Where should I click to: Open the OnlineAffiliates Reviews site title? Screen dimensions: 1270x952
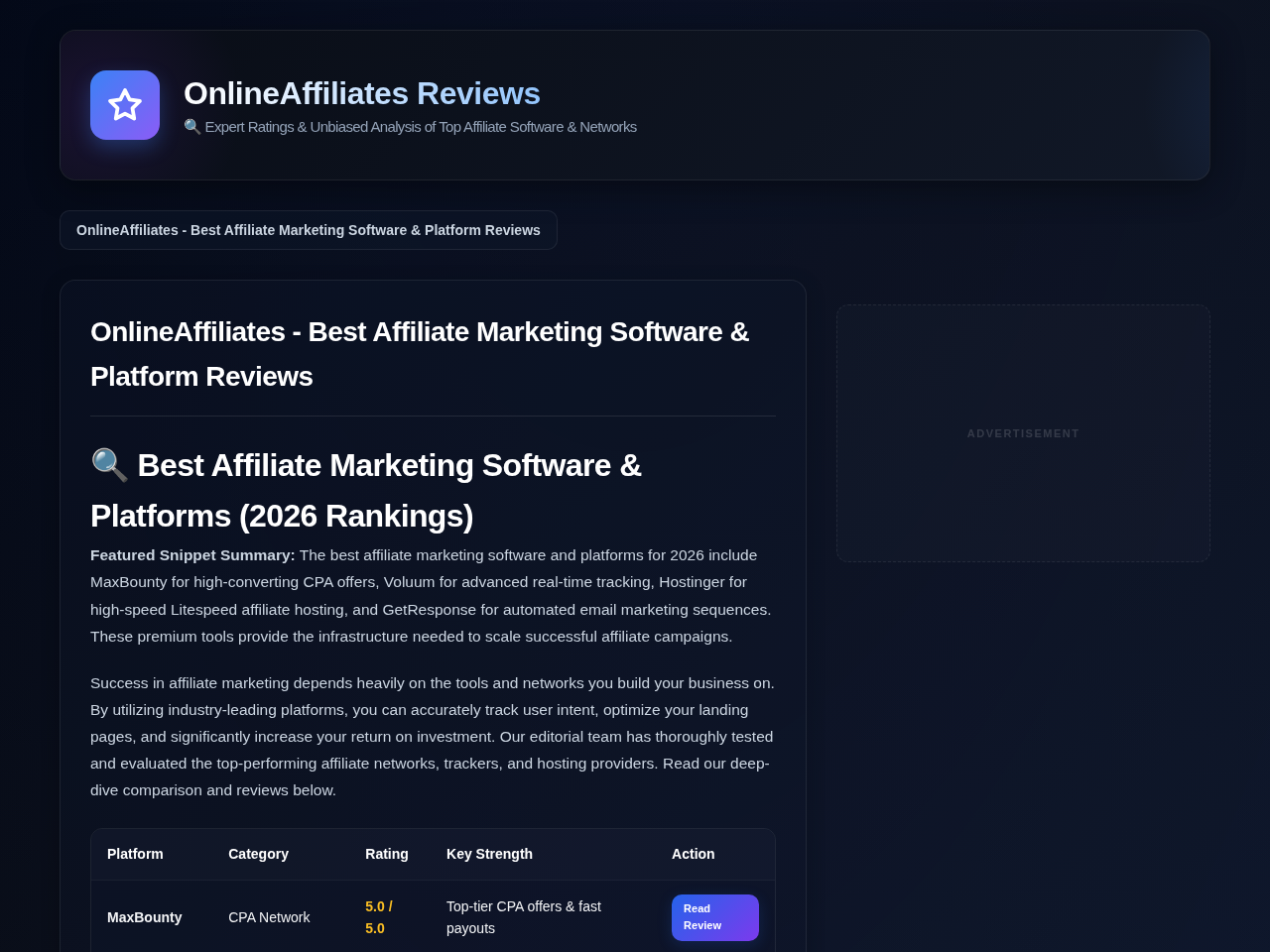click(x=362, y=93)
